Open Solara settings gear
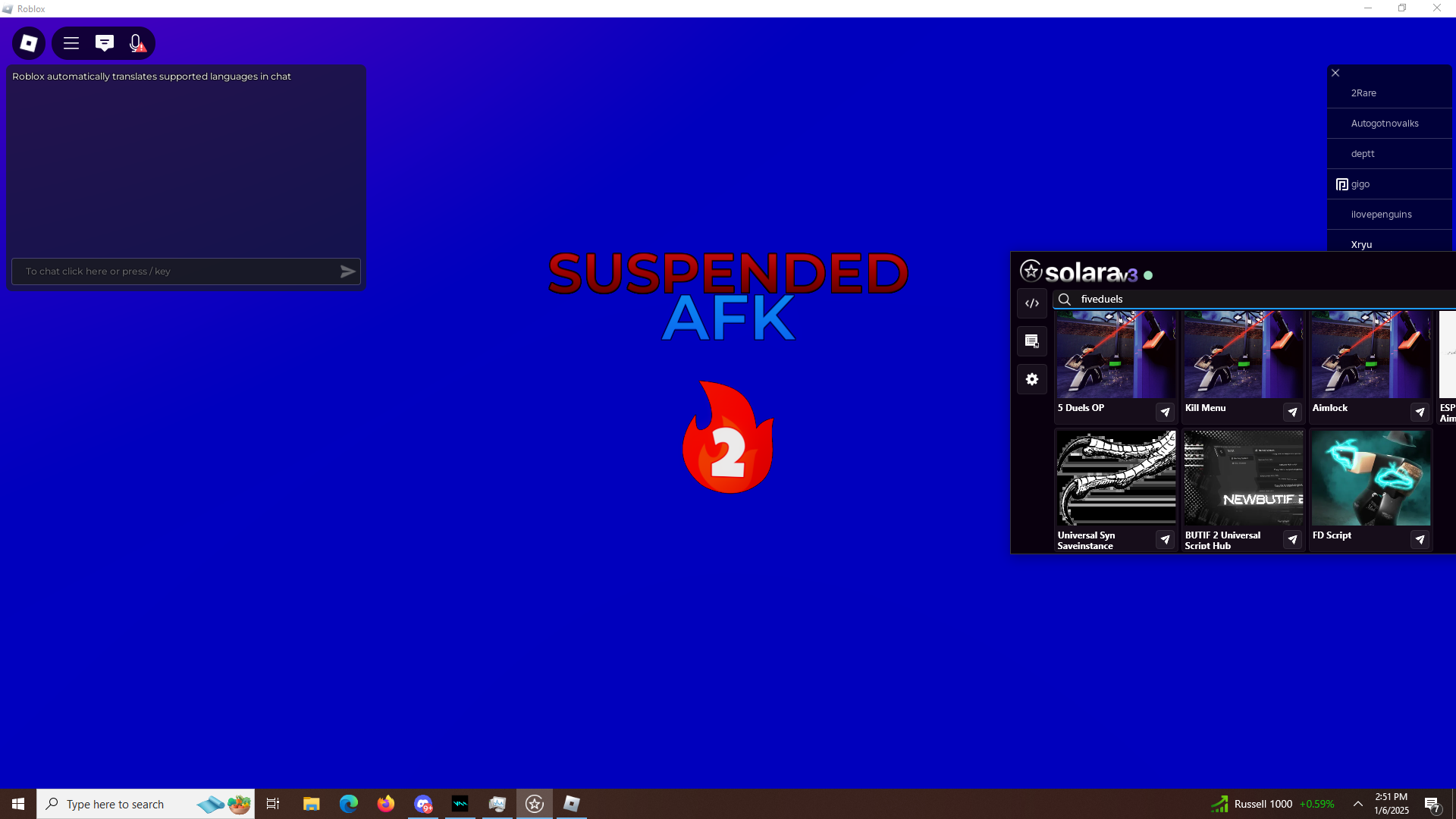 click(x=1032, y=379)
